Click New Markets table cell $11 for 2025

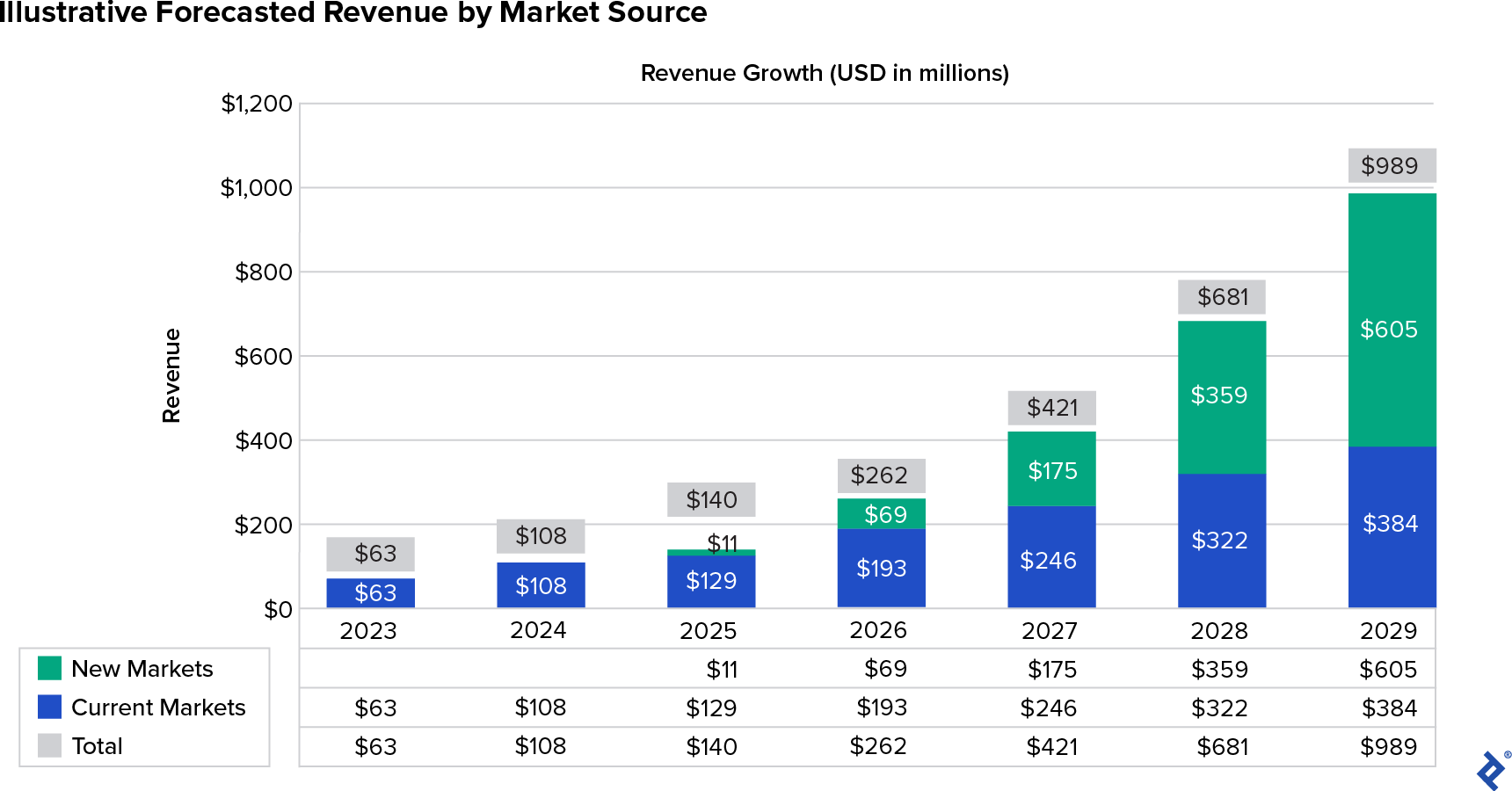point(722,670)
